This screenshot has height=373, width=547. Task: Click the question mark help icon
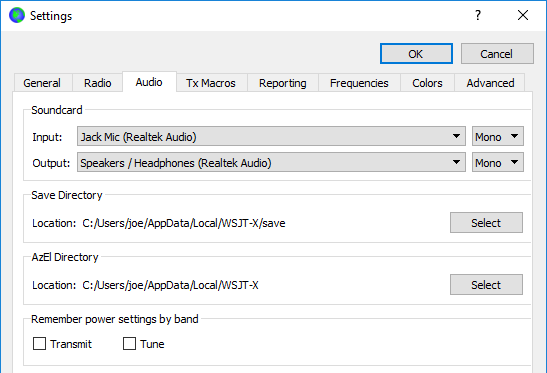click(478, 15)
